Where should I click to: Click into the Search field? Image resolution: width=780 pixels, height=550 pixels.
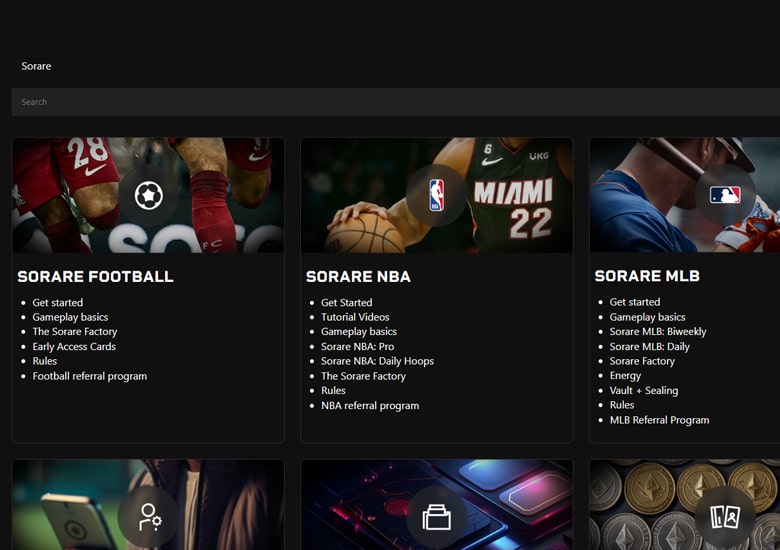(395, 102)
